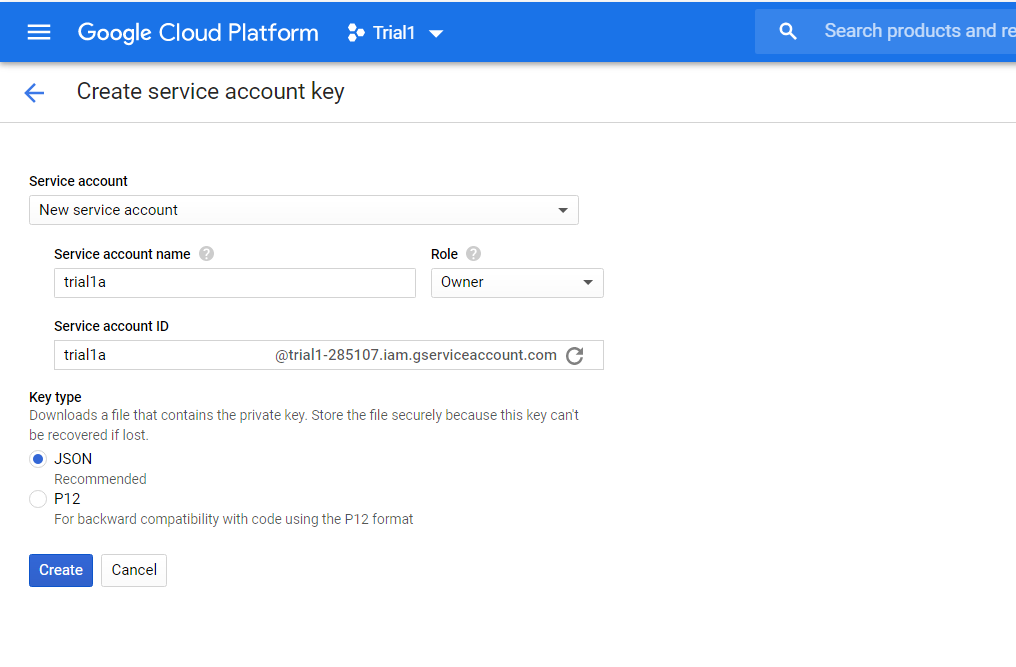
Task: Click the search magnifier icon
Action: 787,31
